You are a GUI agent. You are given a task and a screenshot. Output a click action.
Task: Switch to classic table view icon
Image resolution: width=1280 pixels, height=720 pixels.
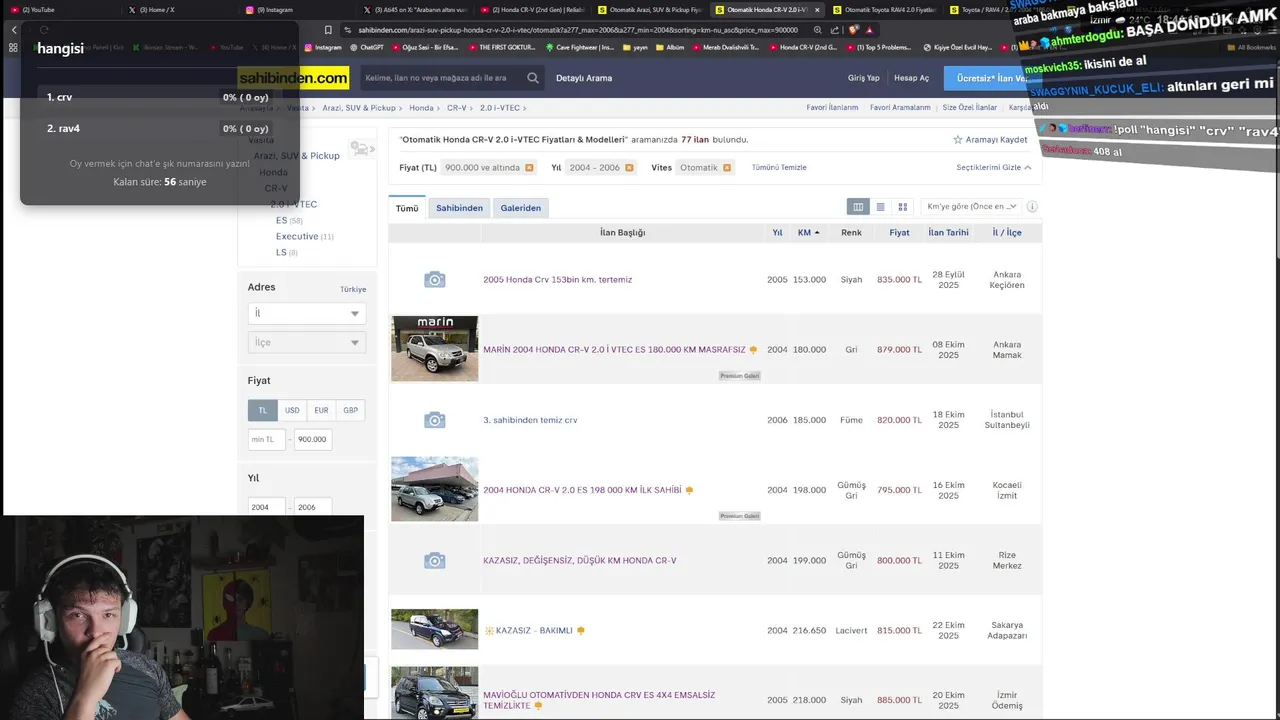[x=858, y=207]
